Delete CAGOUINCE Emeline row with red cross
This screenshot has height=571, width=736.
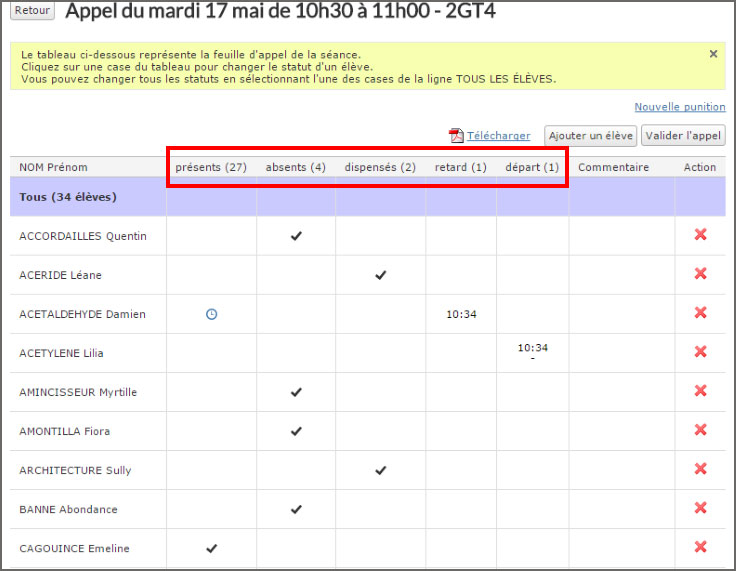click(x=700, y=547)
